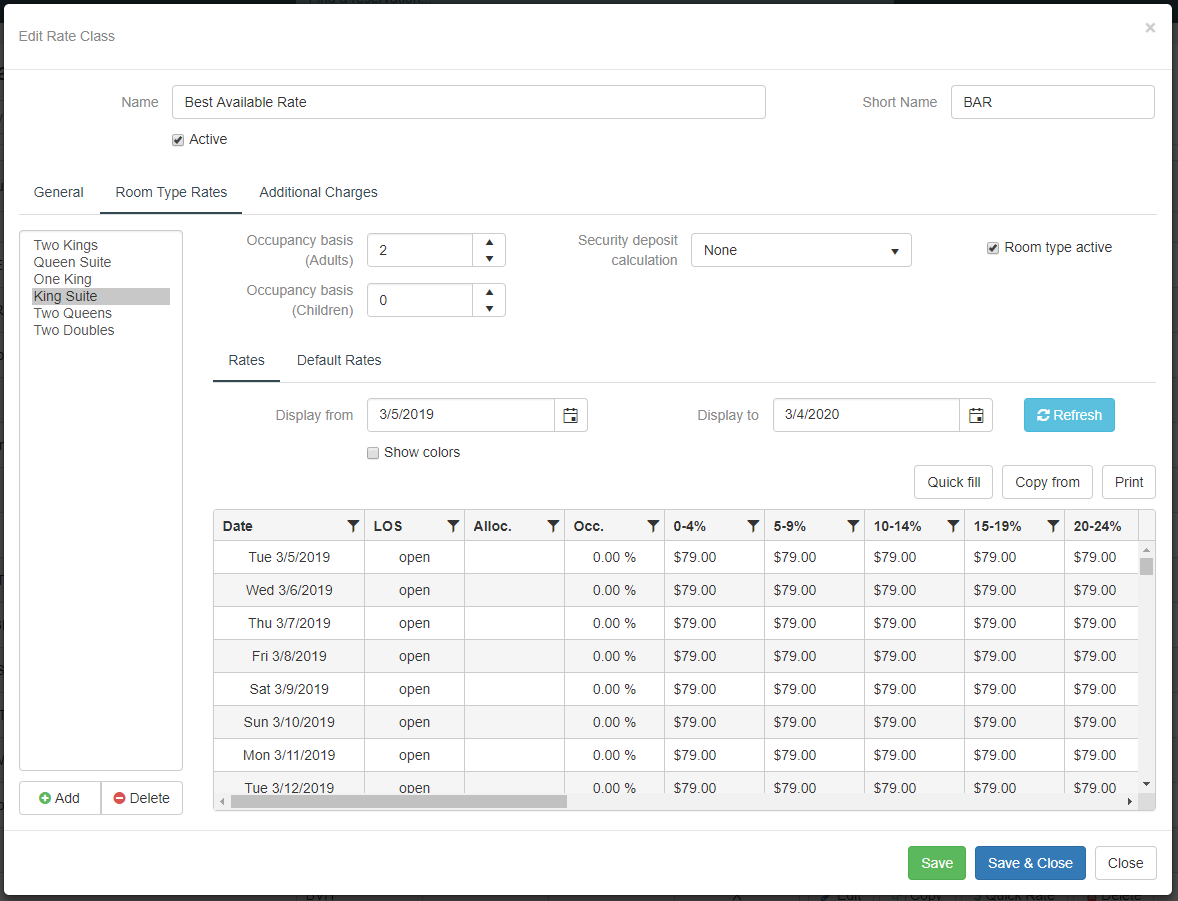Viewport: 1178px width, 901px height.
Task: Click the Save & Close button
Action: tap(1030, 863)
